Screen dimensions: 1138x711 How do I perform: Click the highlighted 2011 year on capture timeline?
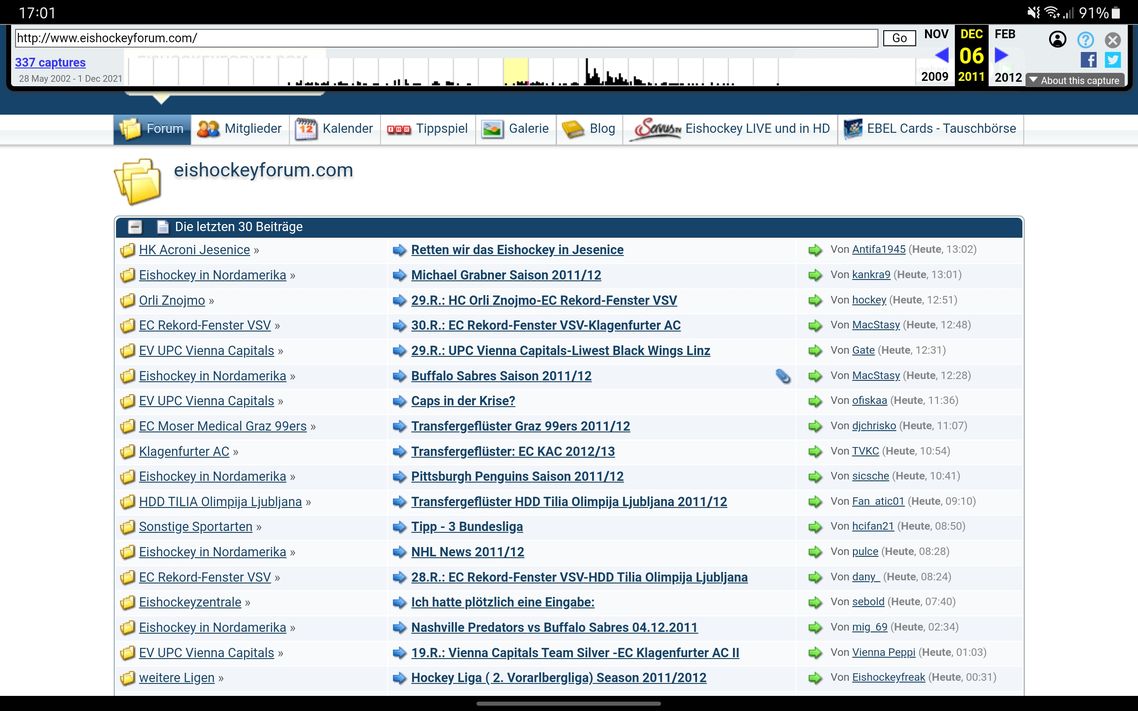[x=971, y=77]
